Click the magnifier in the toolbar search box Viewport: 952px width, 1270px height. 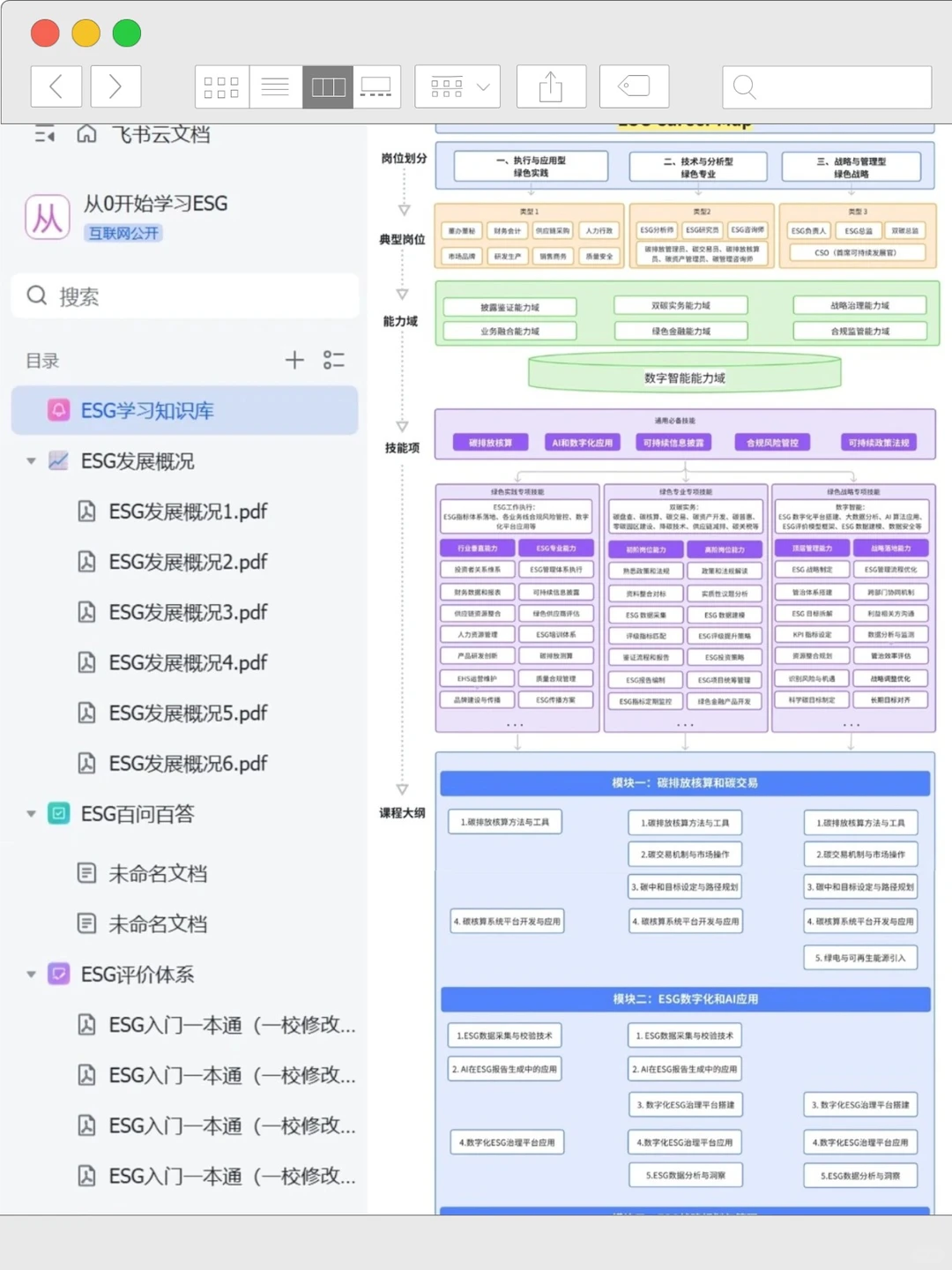[744, 87]
